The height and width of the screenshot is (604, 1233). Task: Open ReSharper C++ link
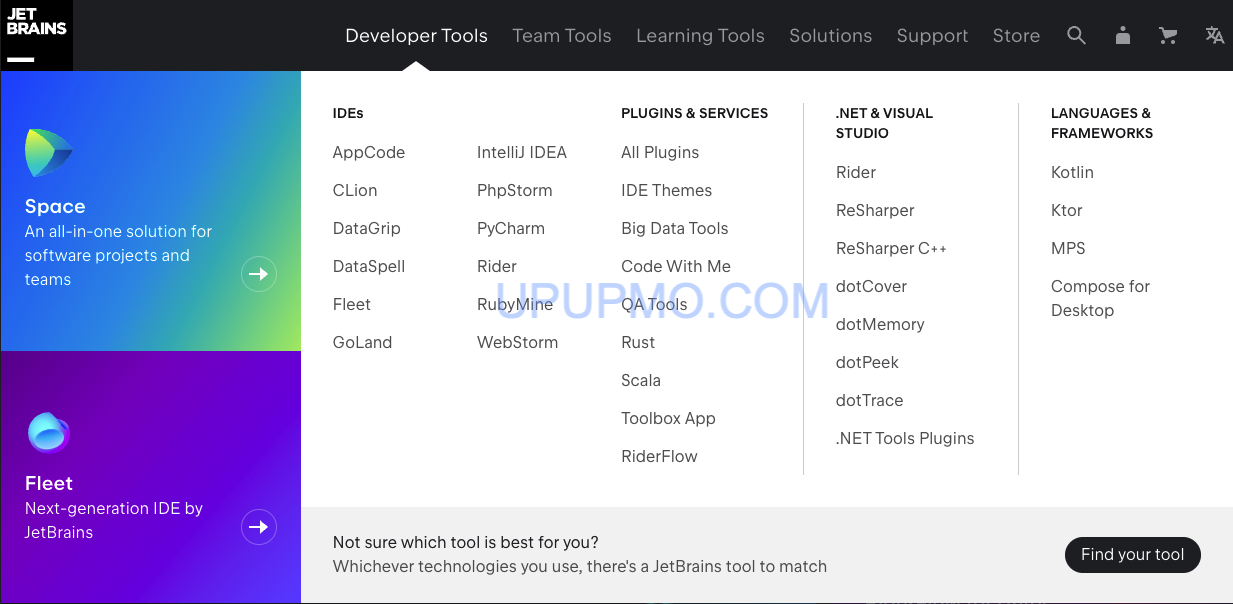[891, 249]
